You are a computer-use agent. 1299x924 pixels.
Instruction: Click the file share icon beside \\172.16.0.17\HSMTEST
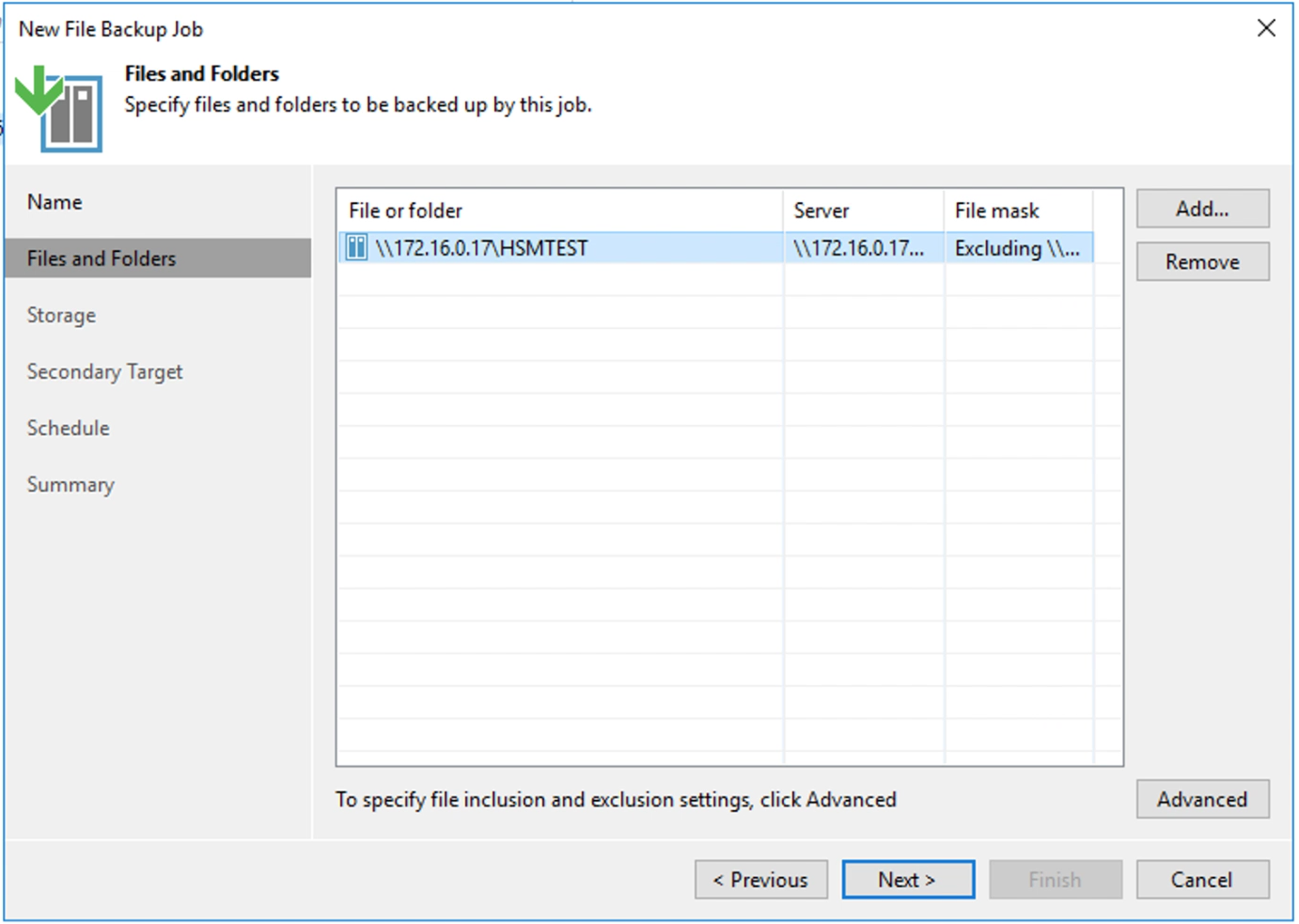pos(356,248)
